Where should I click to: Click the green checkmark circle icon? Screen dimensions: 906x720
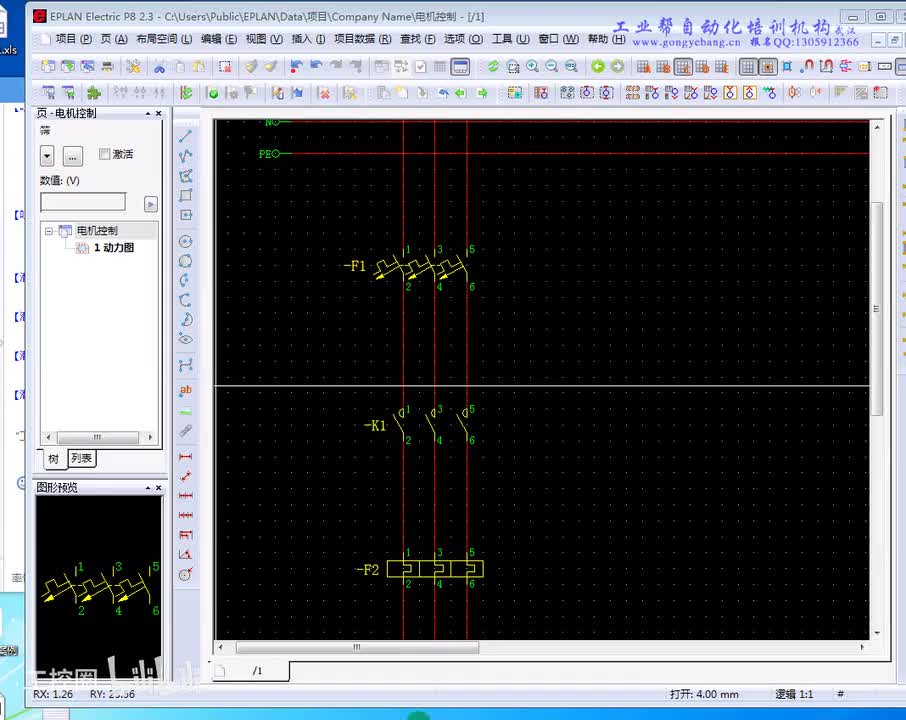point(213,92)
